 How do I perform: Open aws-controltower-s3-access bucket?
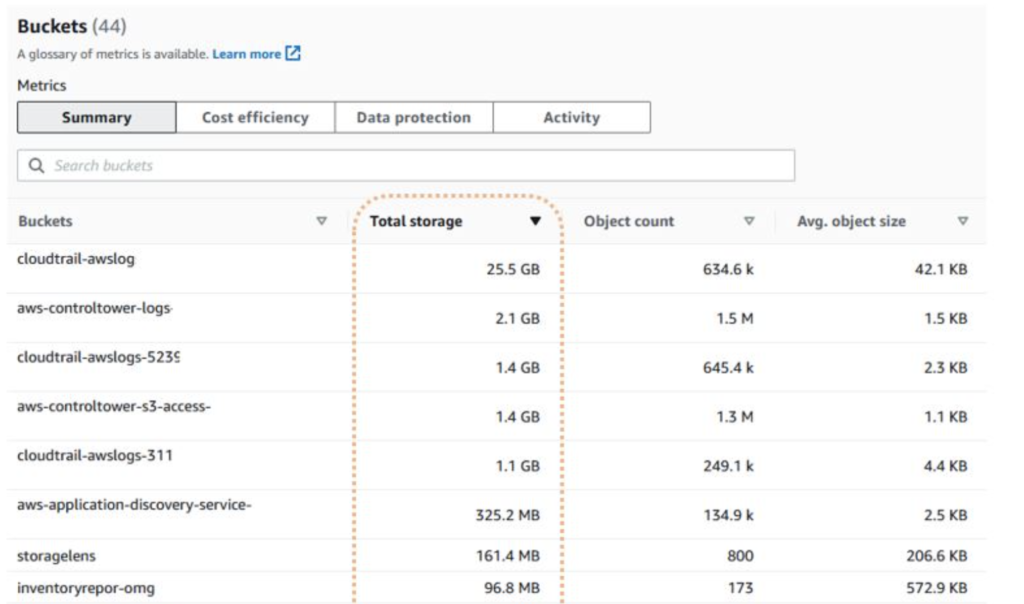pyautogui.click(x=114, y=406)
